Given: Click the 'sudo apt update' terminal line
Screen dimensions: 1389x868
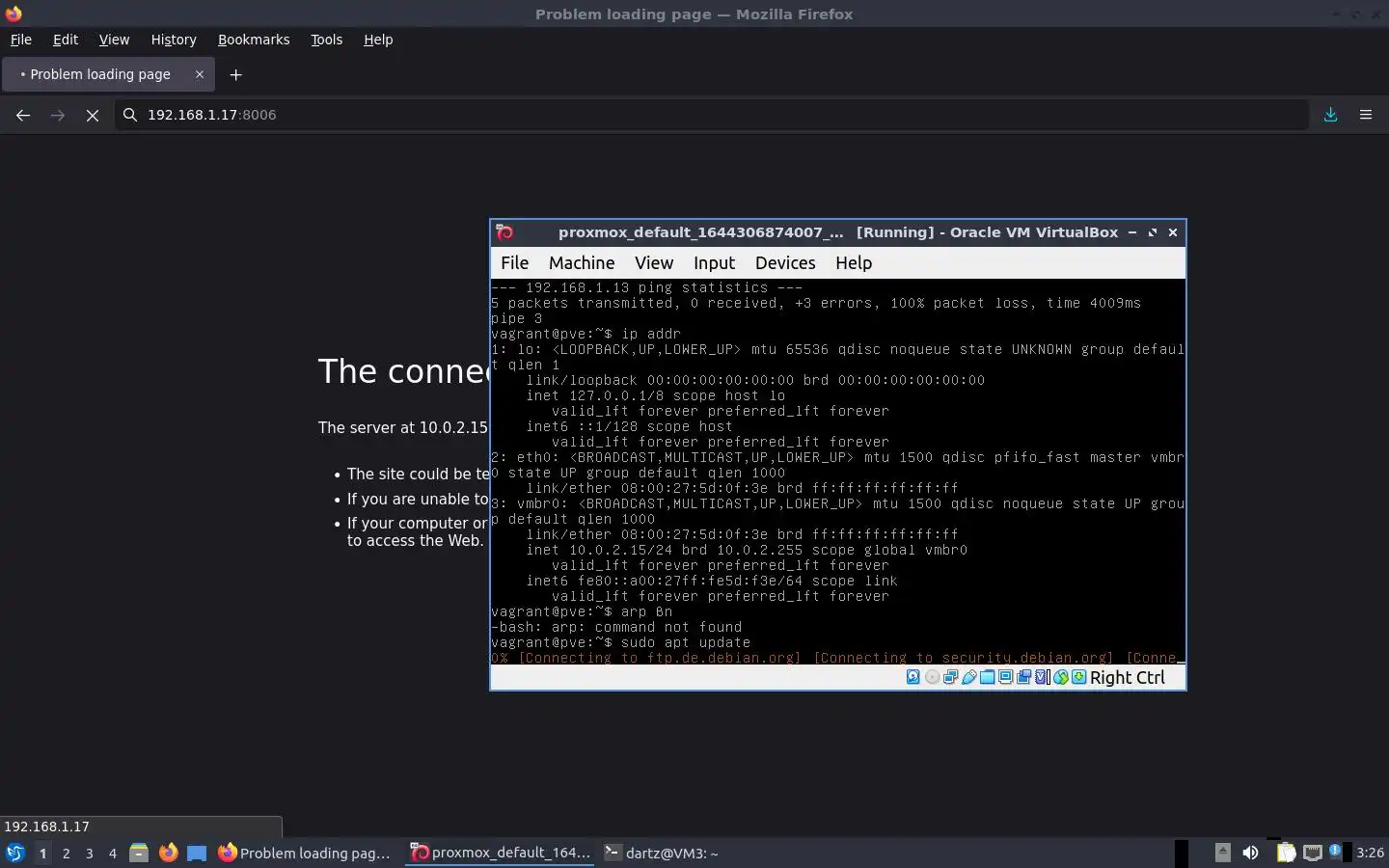Looking at the screenshot, I should 620,642.
